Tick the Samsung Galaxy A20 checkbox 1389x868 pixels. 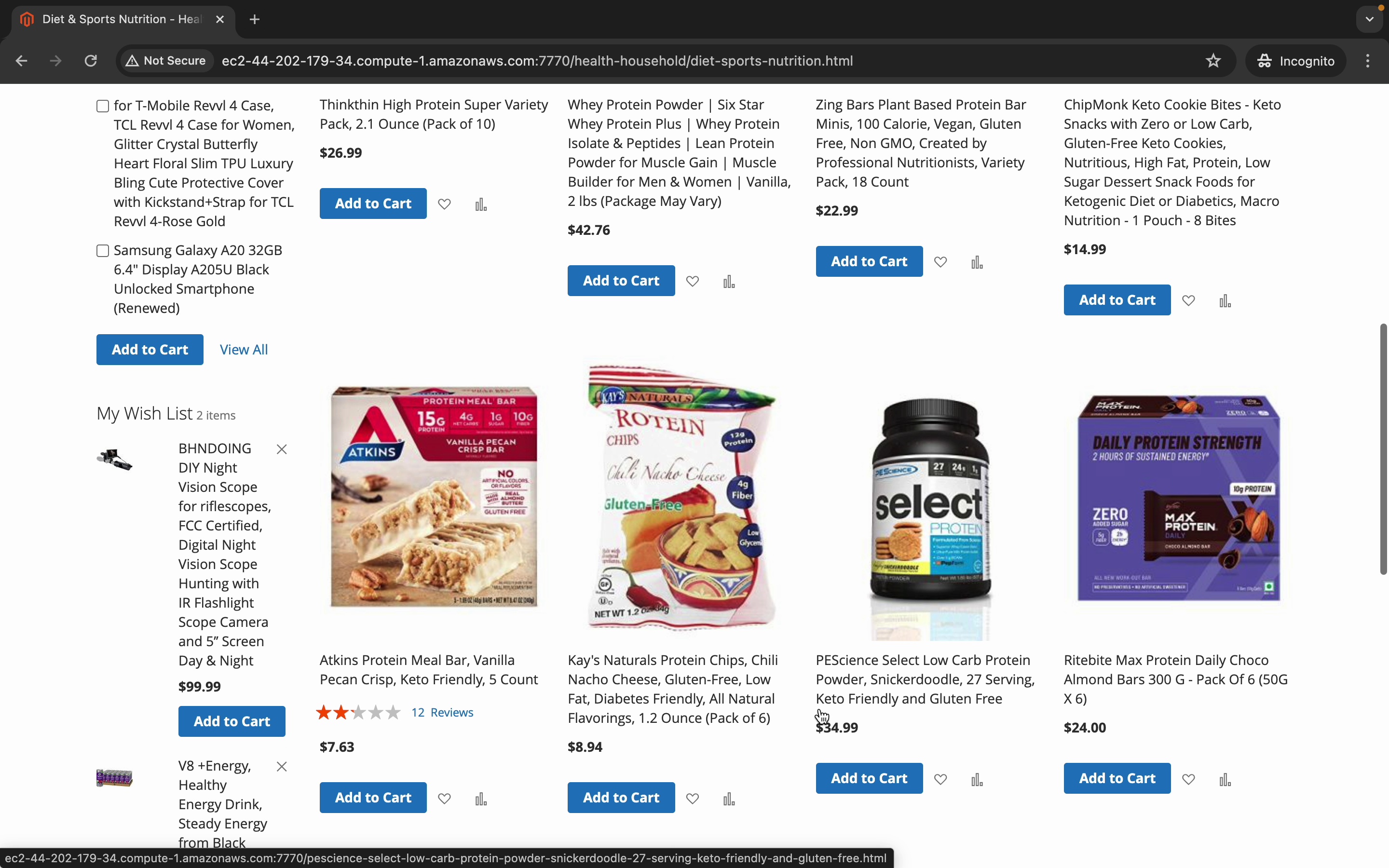103,251
